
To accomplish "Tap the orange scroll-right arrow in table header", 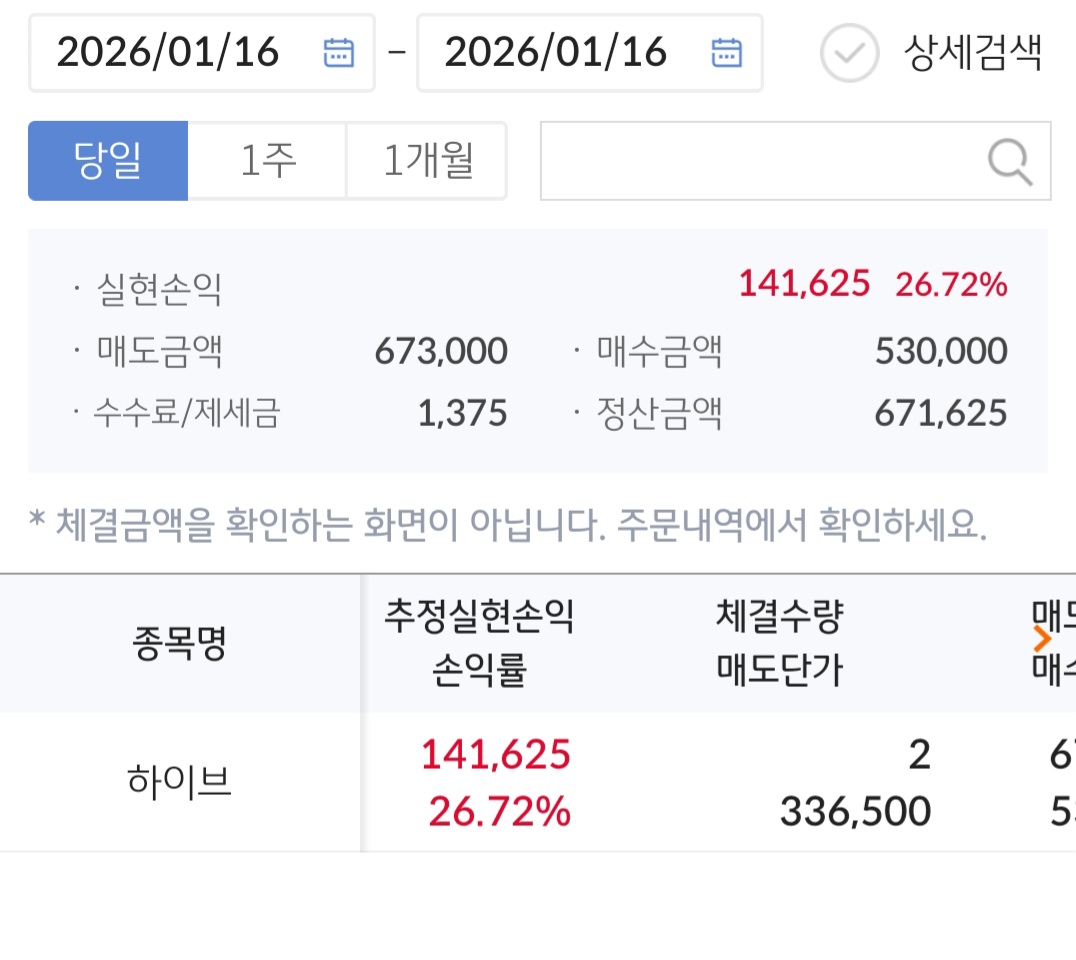I will tap(1043, 639).
